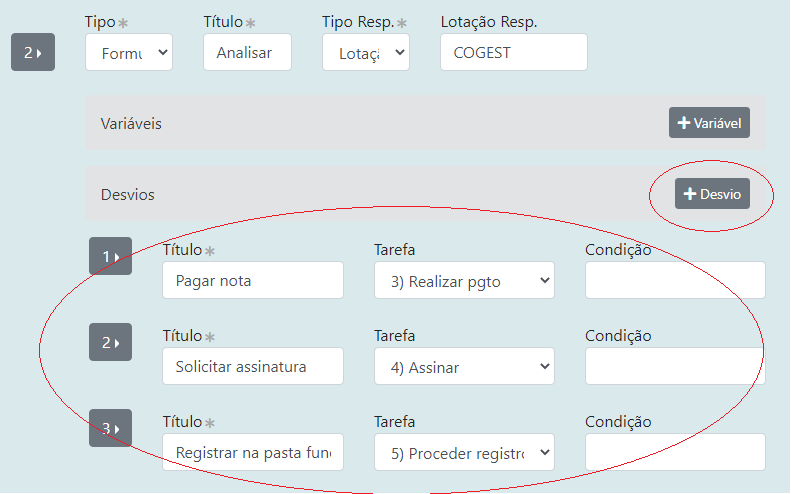The width and height of the screenshot is (791, 494).
Task: Expand the task number 2 handle
Action: (x=33, y=53)
